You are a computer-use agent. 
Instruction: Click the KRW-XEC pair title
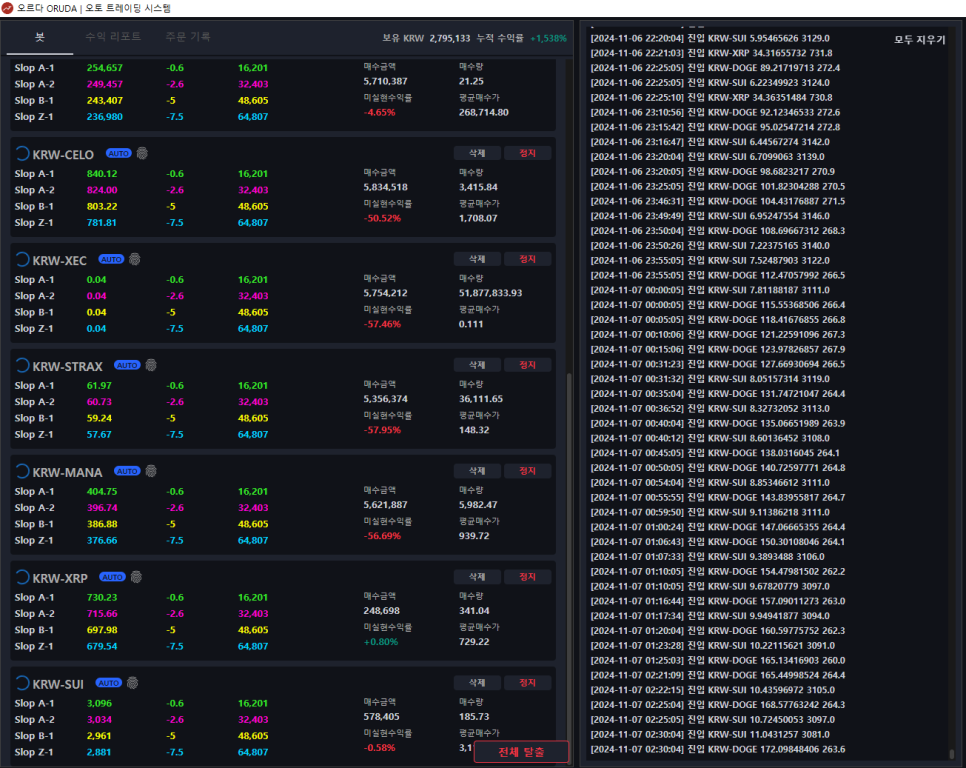pyautogui.click(x=59, y=261)
